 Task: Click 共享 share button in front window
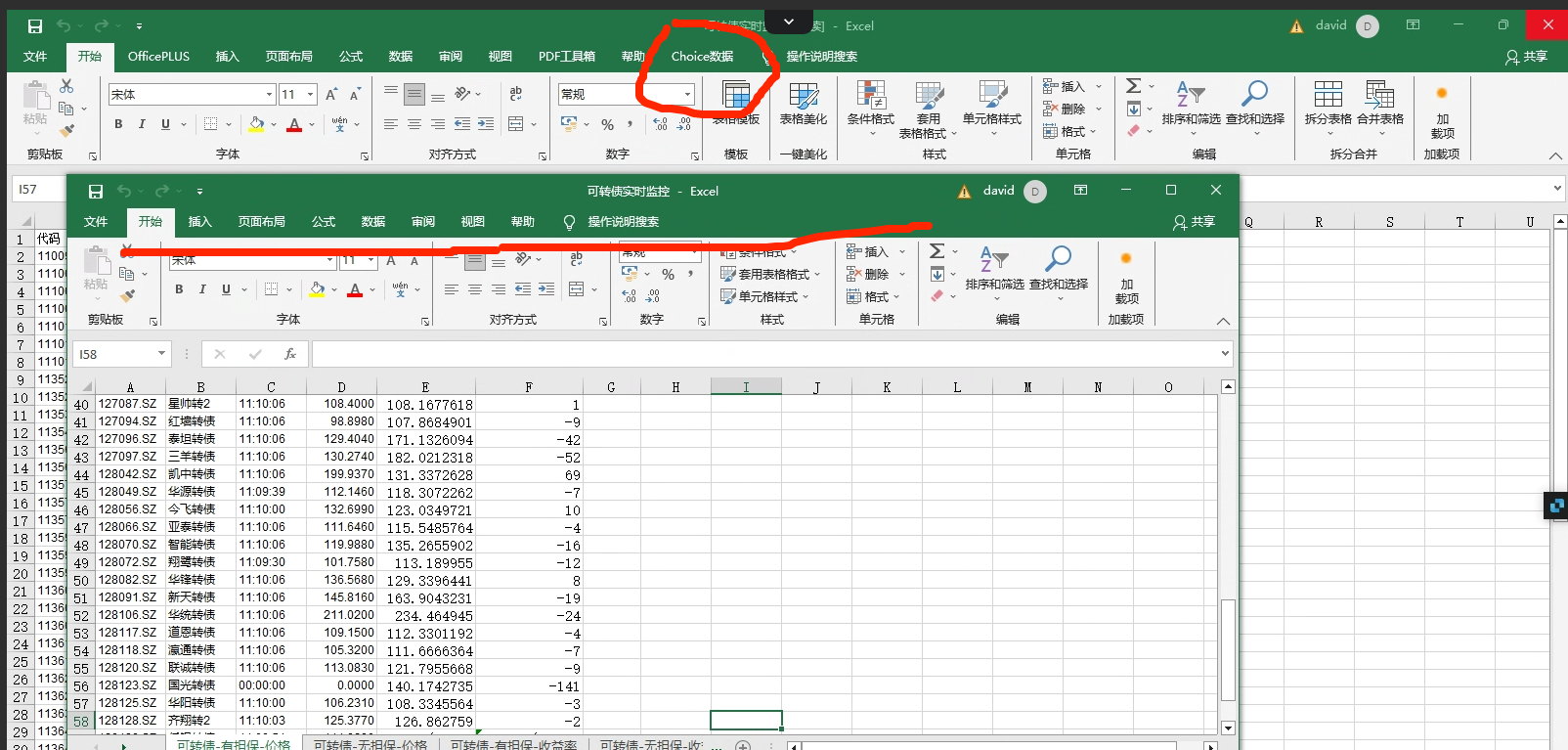[x=1195, y=222]
